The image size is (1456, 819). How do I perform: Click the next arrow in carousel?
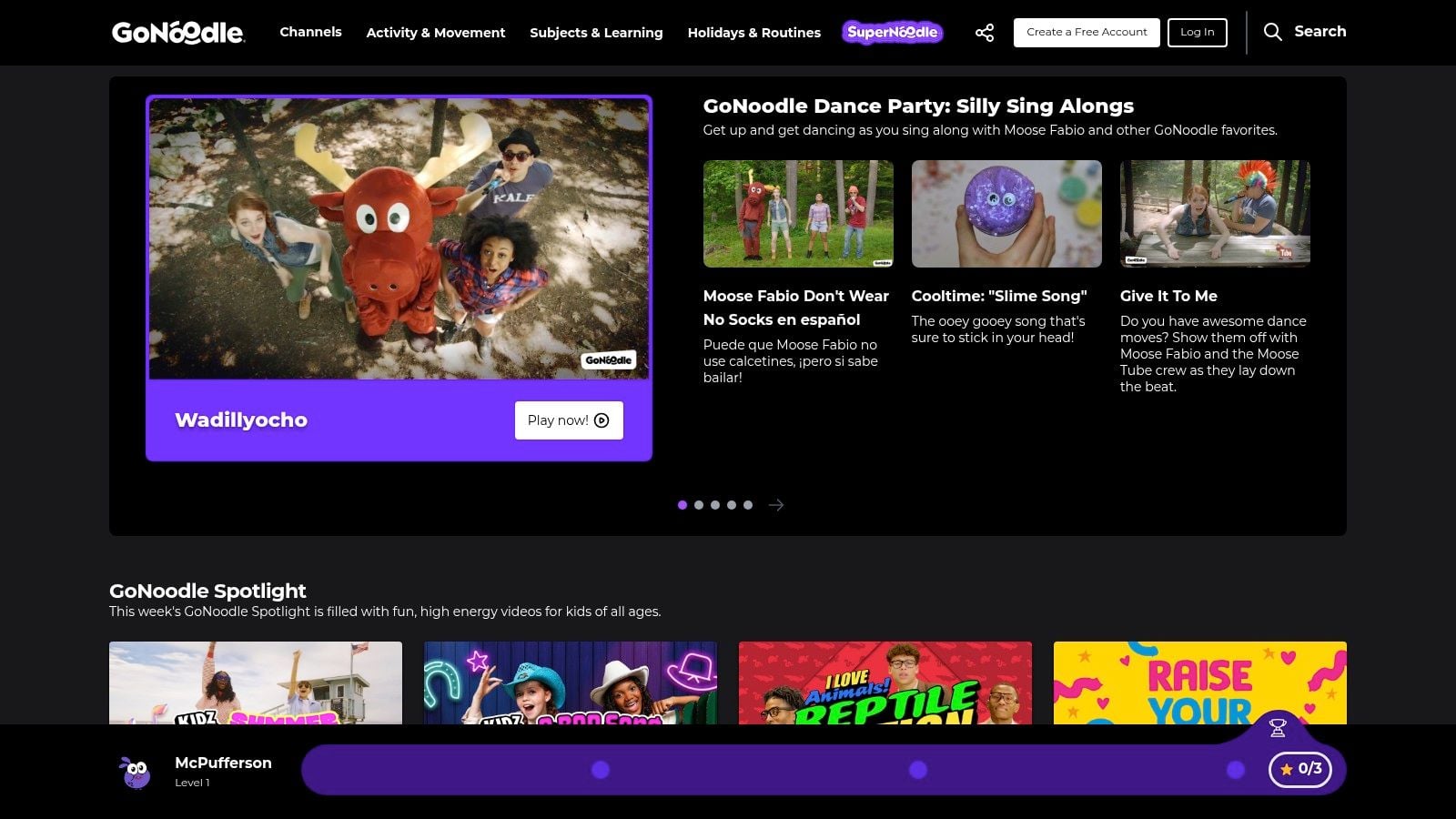click(776, 505)
